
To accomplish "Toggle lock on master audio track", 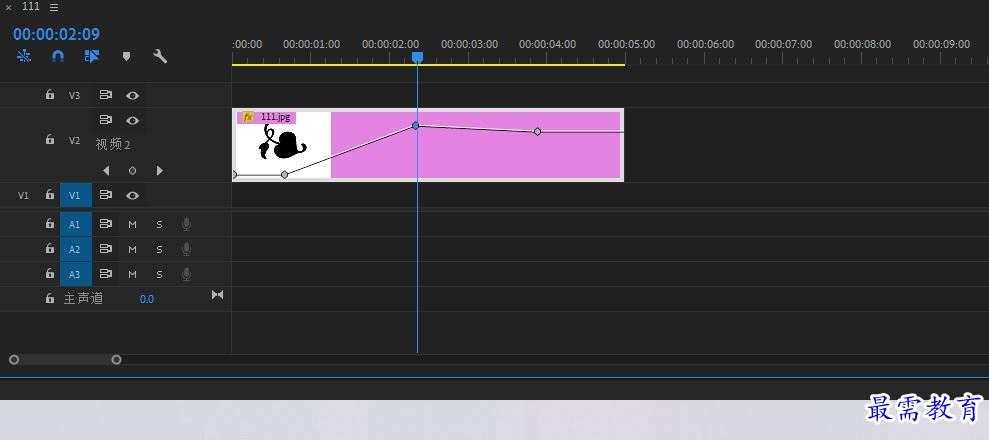I will coord(50,298).
